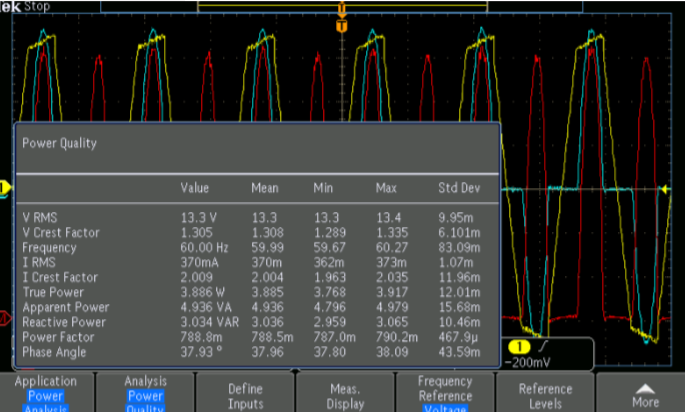Click the Std Dev column header

pyautogui.click(x=457, y=187)
